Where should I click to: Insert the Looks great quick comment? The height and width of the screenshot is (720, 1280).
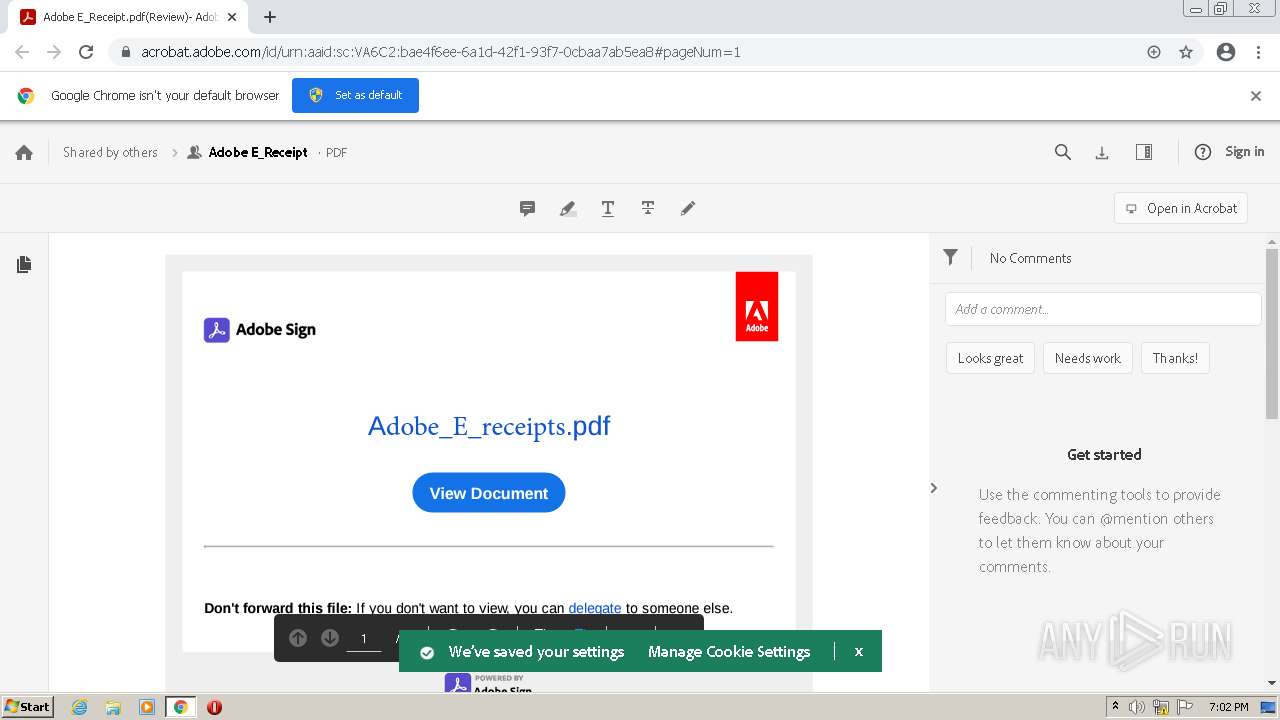[x=990, y=358]
